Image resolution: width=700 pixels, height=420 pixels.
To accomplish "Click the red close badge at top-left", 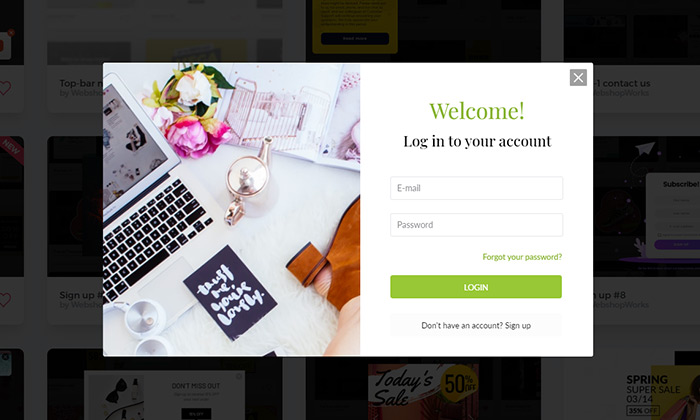I will click(x=11, y=33).
